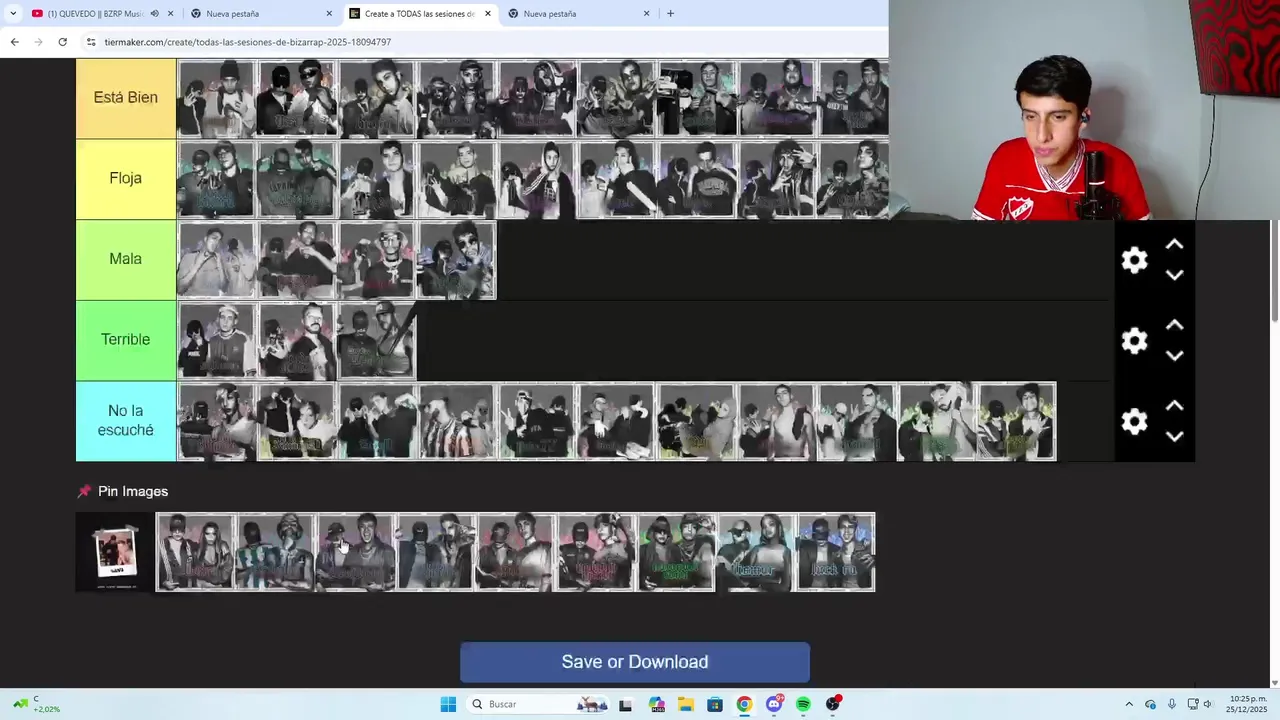The height and width of the screenshot is (720, 1280).
Task: Open volume control in system tray
Action: 1207,704
